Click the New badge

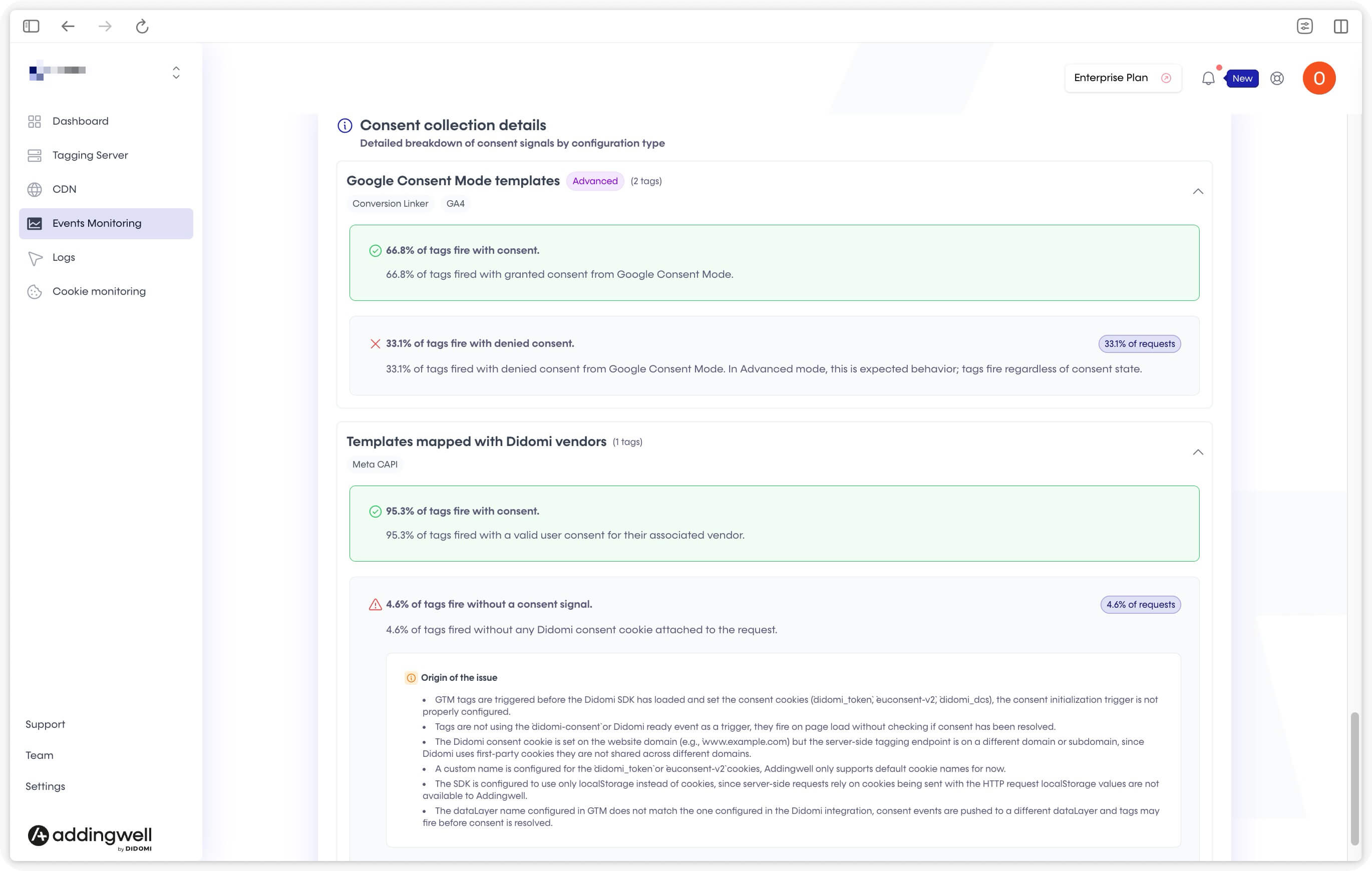(1241, 79)
